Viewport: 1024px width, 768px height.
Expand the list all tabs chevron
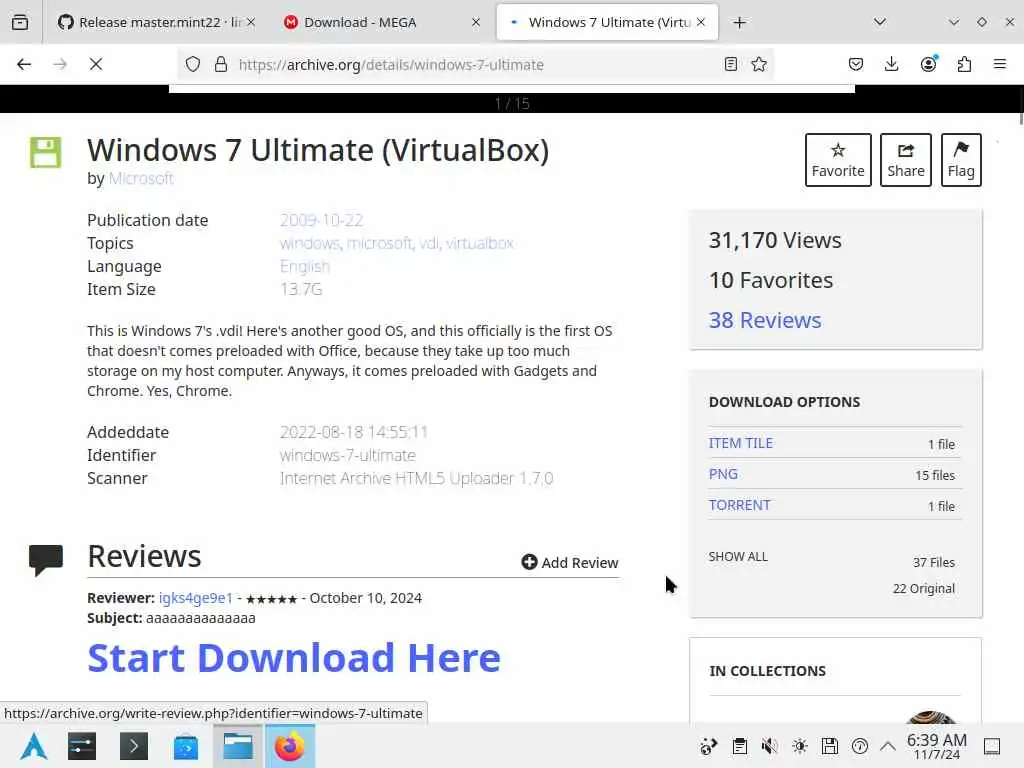[x=880, y=22]
